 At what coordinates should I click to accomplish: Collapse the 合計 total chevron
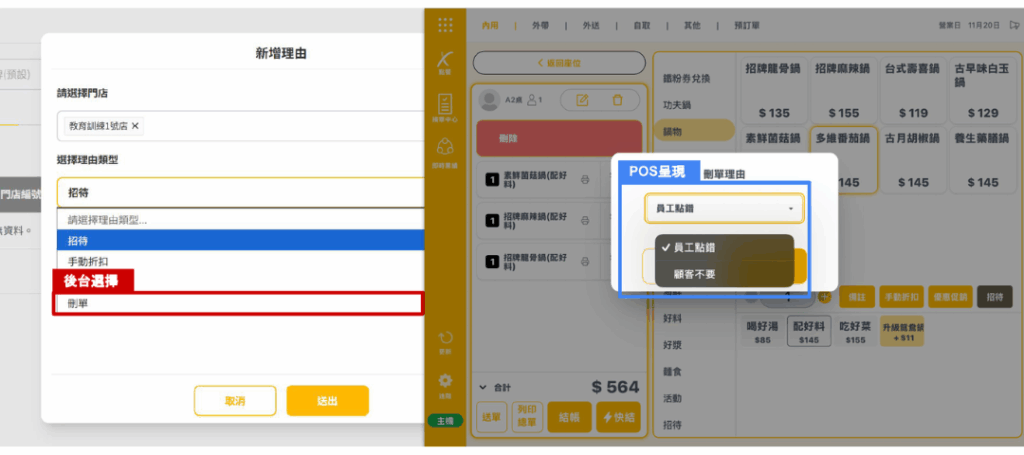pyautogui.click(x=484, y=386)
